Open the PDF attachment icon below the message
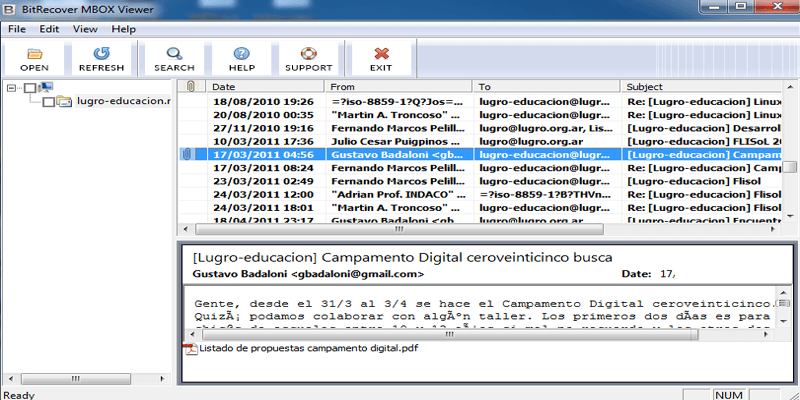This screenshot has height=400, width=800. click(x=191, y=348)
